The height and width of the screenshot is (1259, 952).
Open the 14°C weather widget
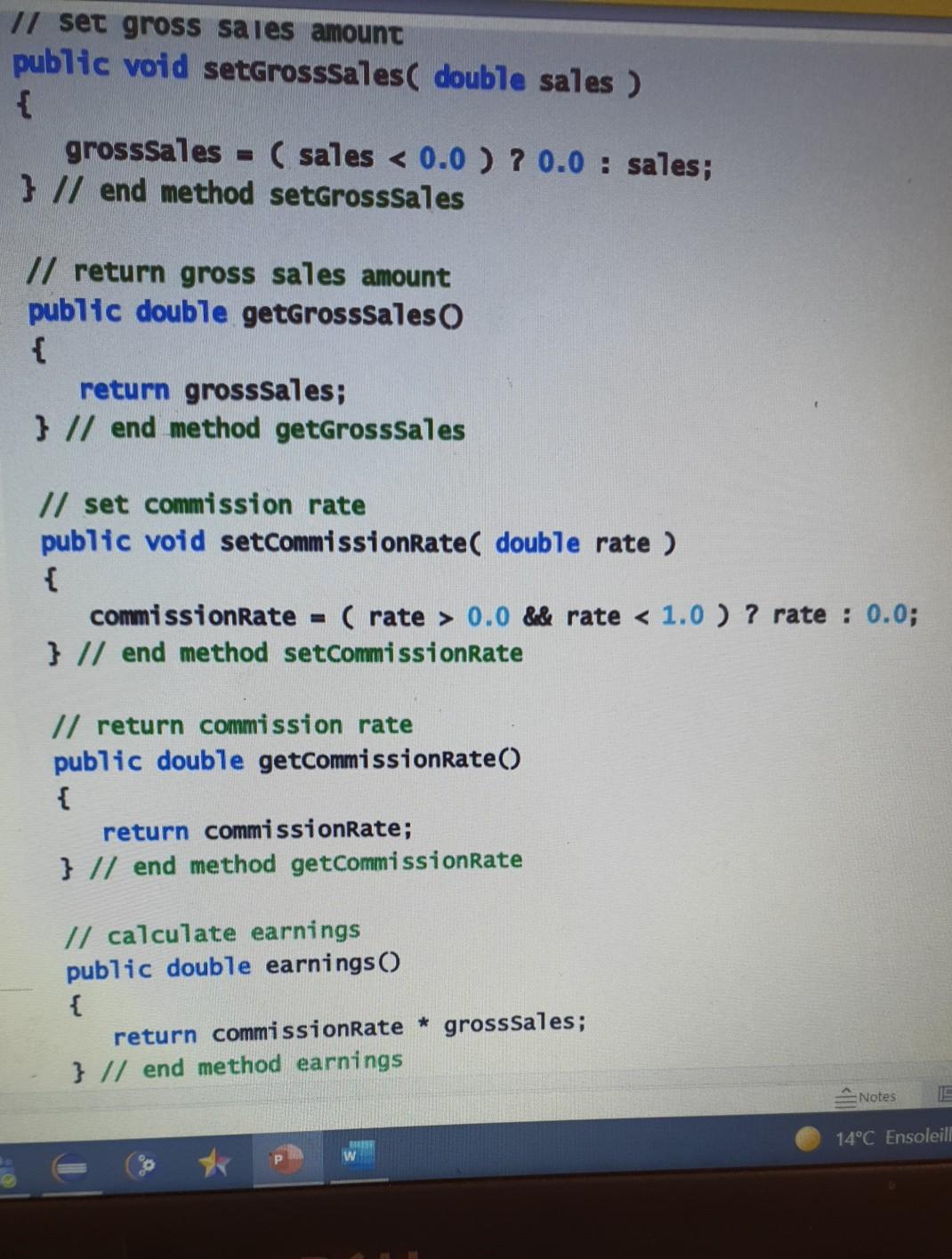874,1137
